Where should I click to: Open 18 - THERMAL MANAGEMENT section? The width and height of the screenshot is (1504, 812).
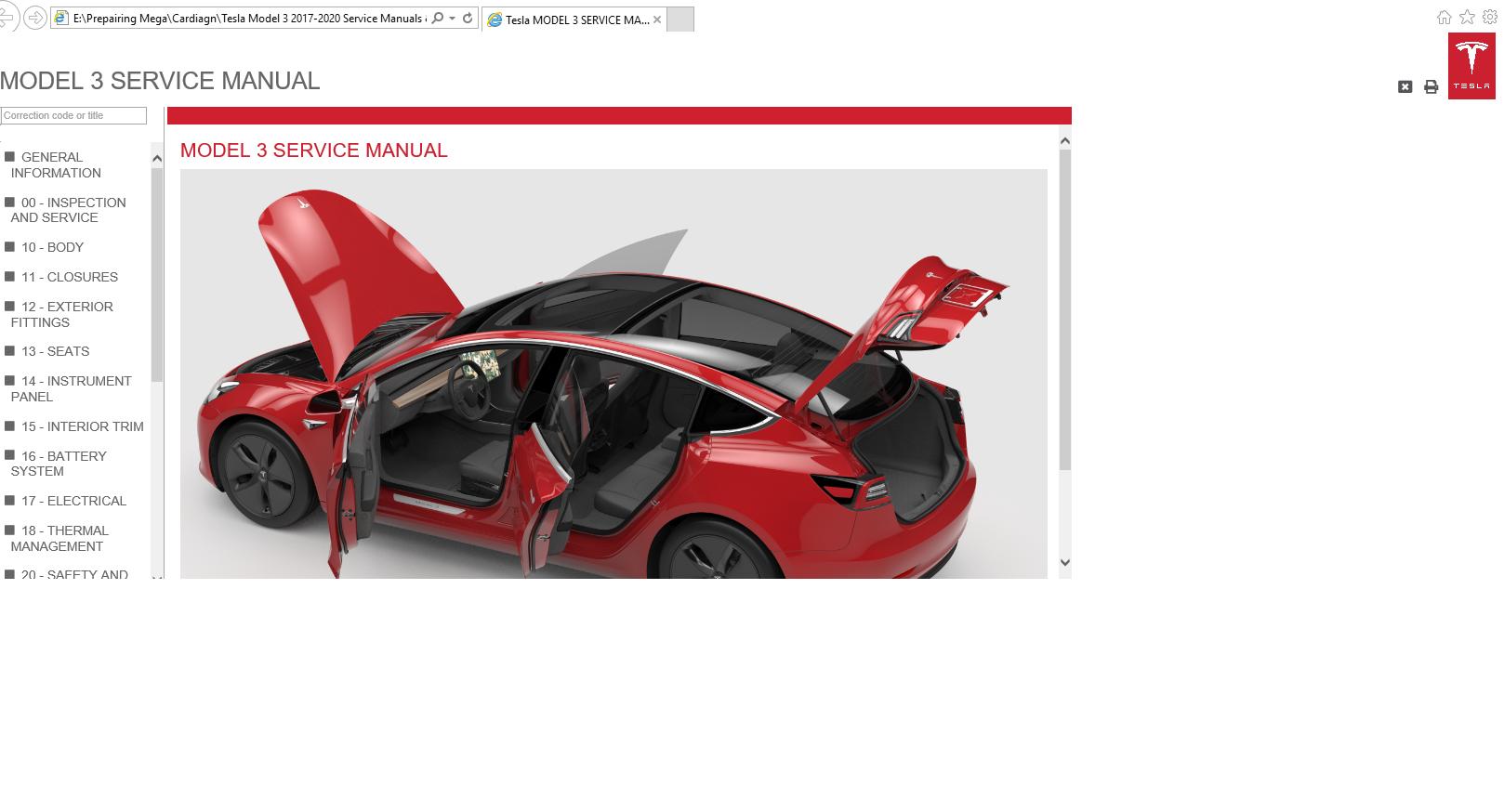coord(59,538)
